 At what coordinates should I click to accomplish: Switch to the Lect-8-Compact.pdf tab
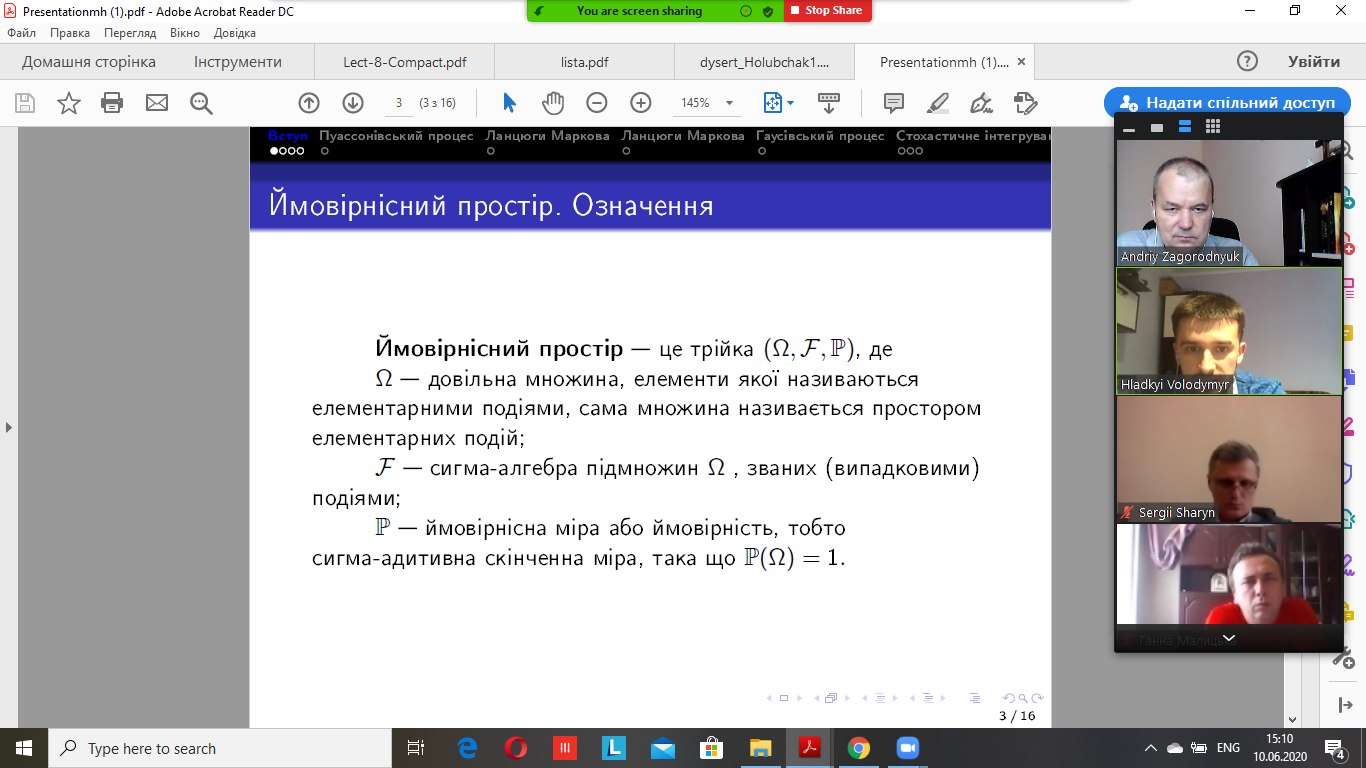[x=405, y=62]
